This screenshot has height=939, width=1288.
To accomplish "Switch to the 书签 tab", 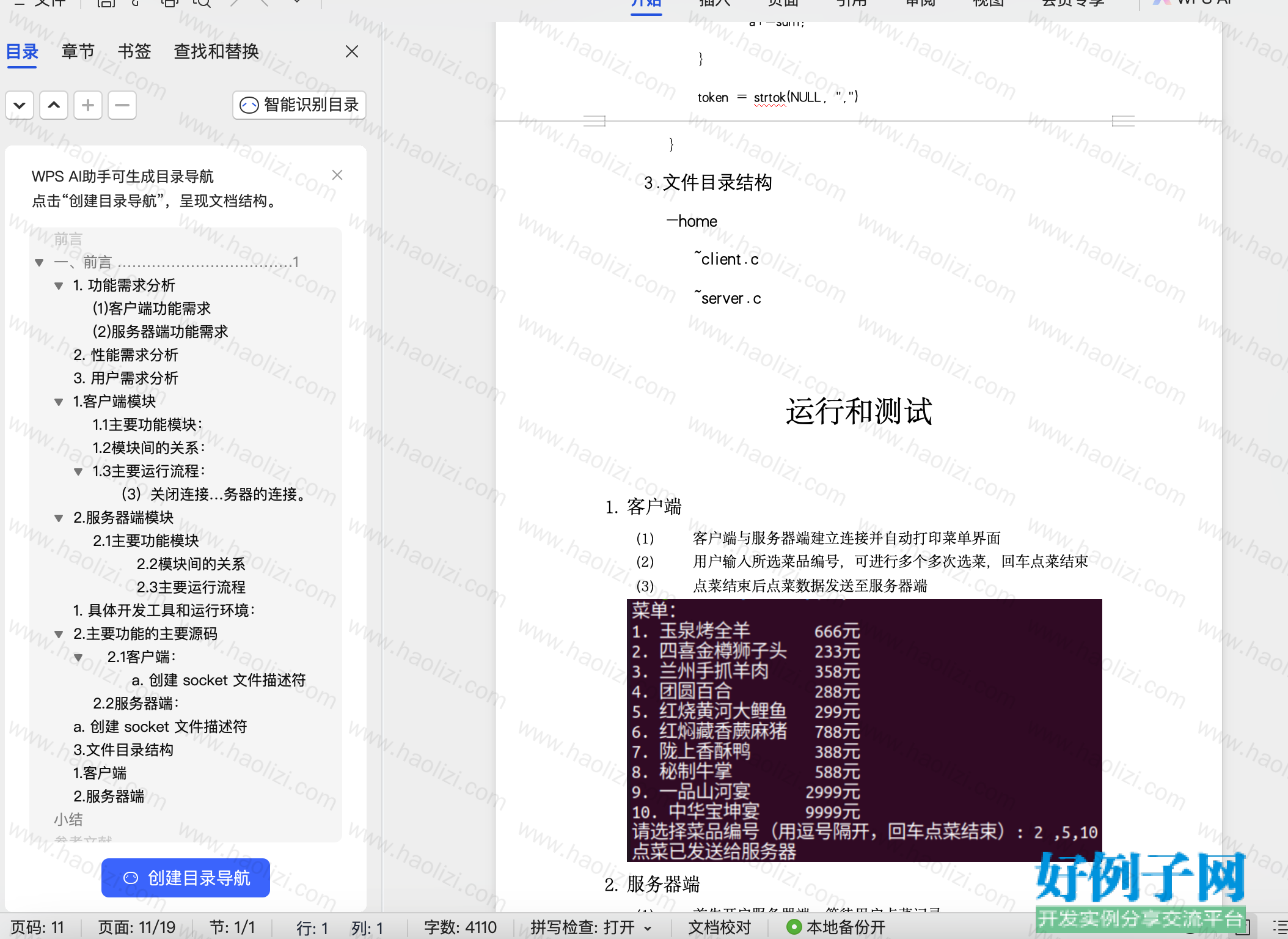I will tap(134, 52).
